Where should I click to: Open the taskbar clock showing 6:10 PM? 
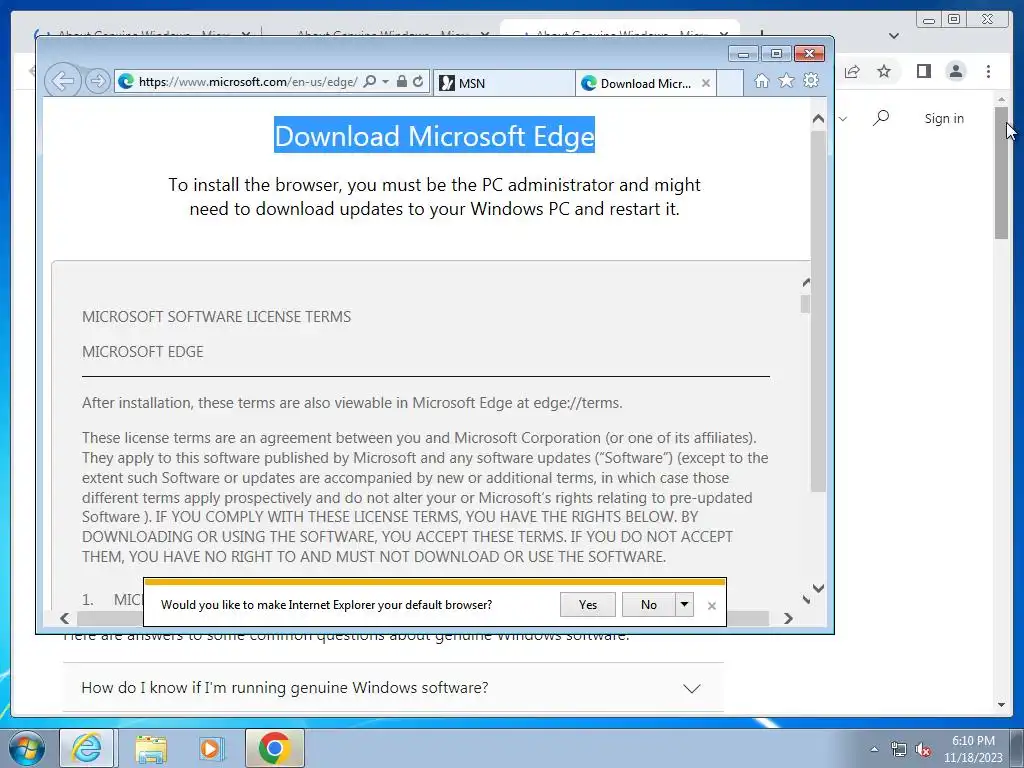pos(972,749)
